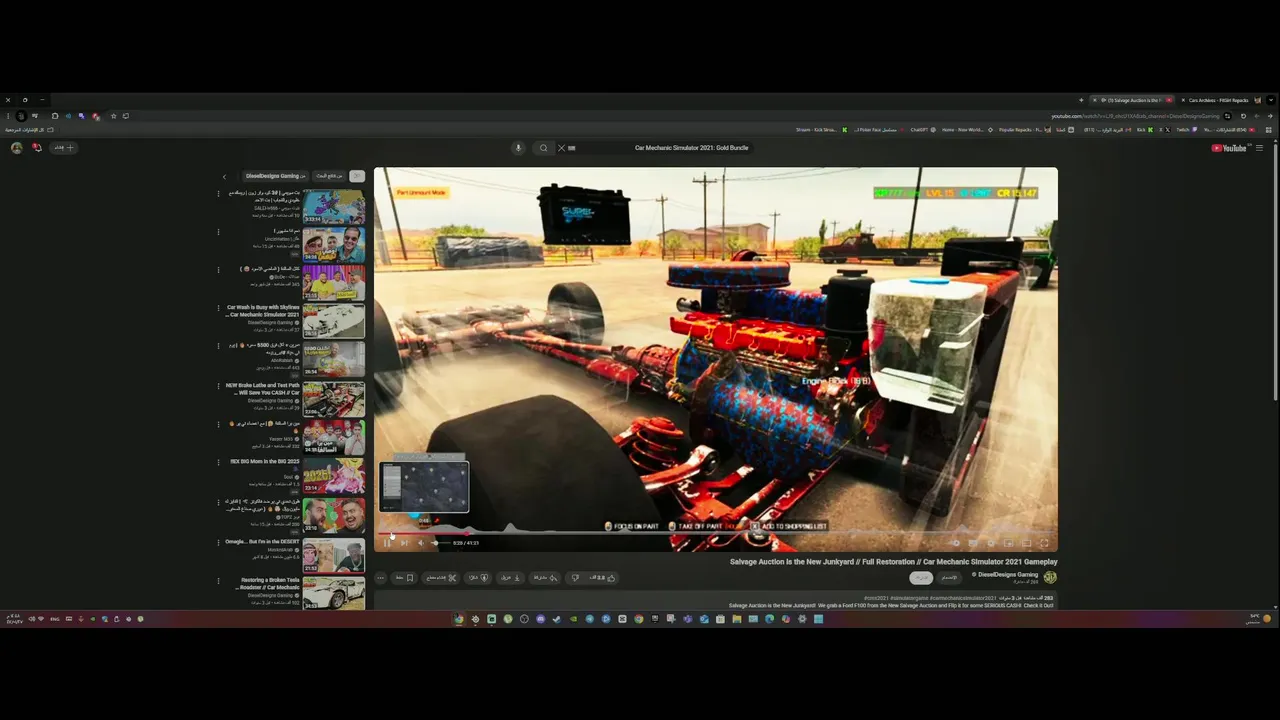Image resolution: width=1280 pixels, height=720 pixels.
Task: Open options menu for 'Car Wash is Busy' video
Action: click(218, 308)
